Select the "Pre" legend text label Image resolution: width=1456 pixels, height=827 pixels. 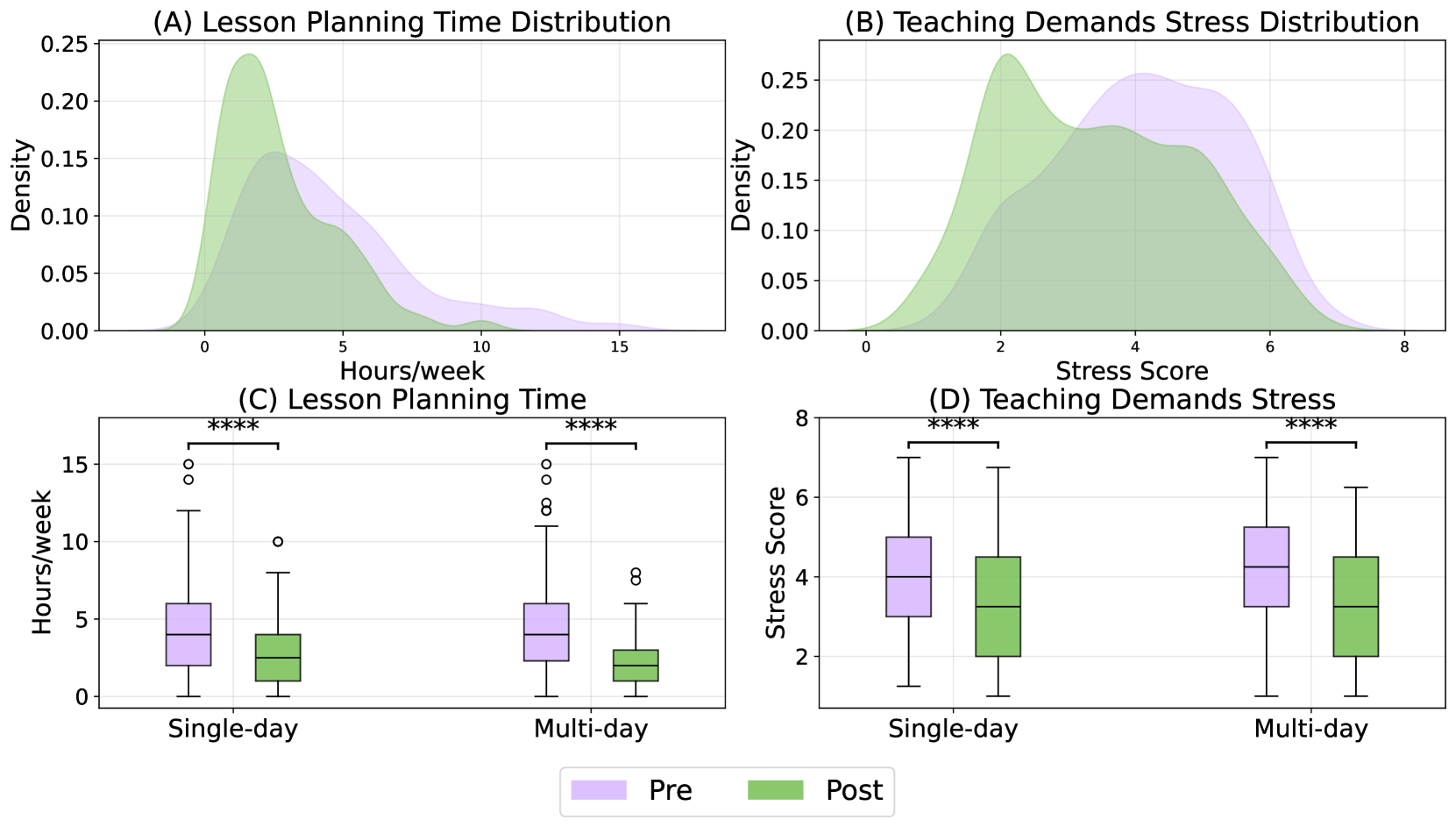pos(670,791)
